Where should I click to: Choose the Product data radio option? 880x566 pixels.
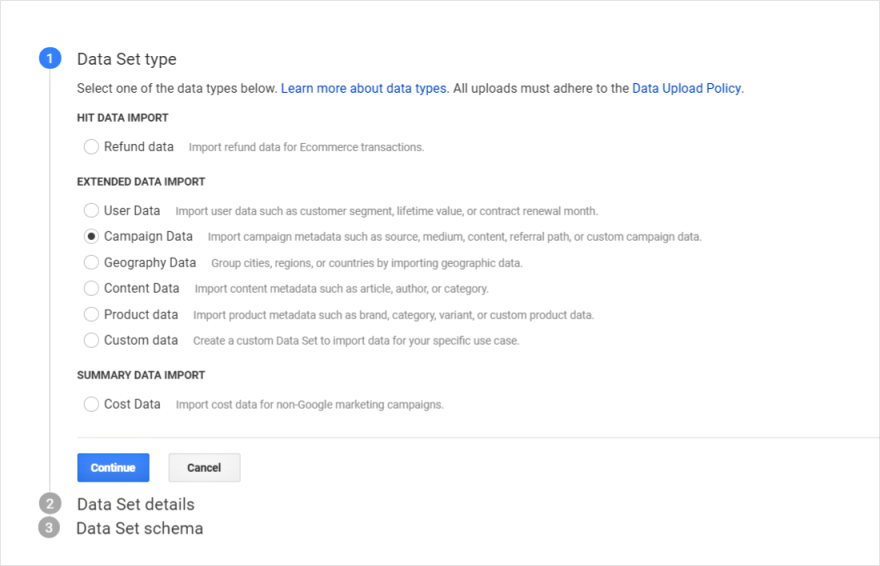tap(91, 314)
